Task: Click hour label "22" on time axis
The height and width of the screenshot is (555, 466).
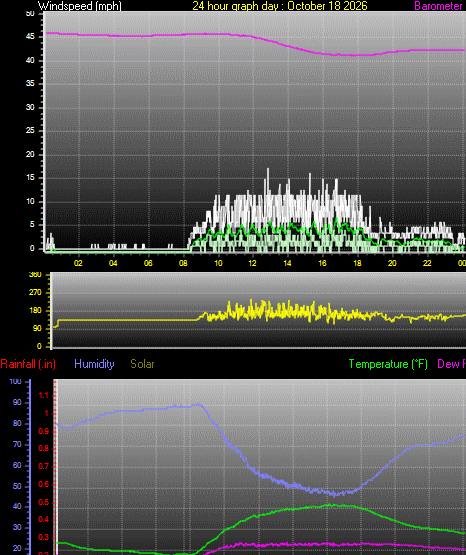Action: click(x=427, y=263)
